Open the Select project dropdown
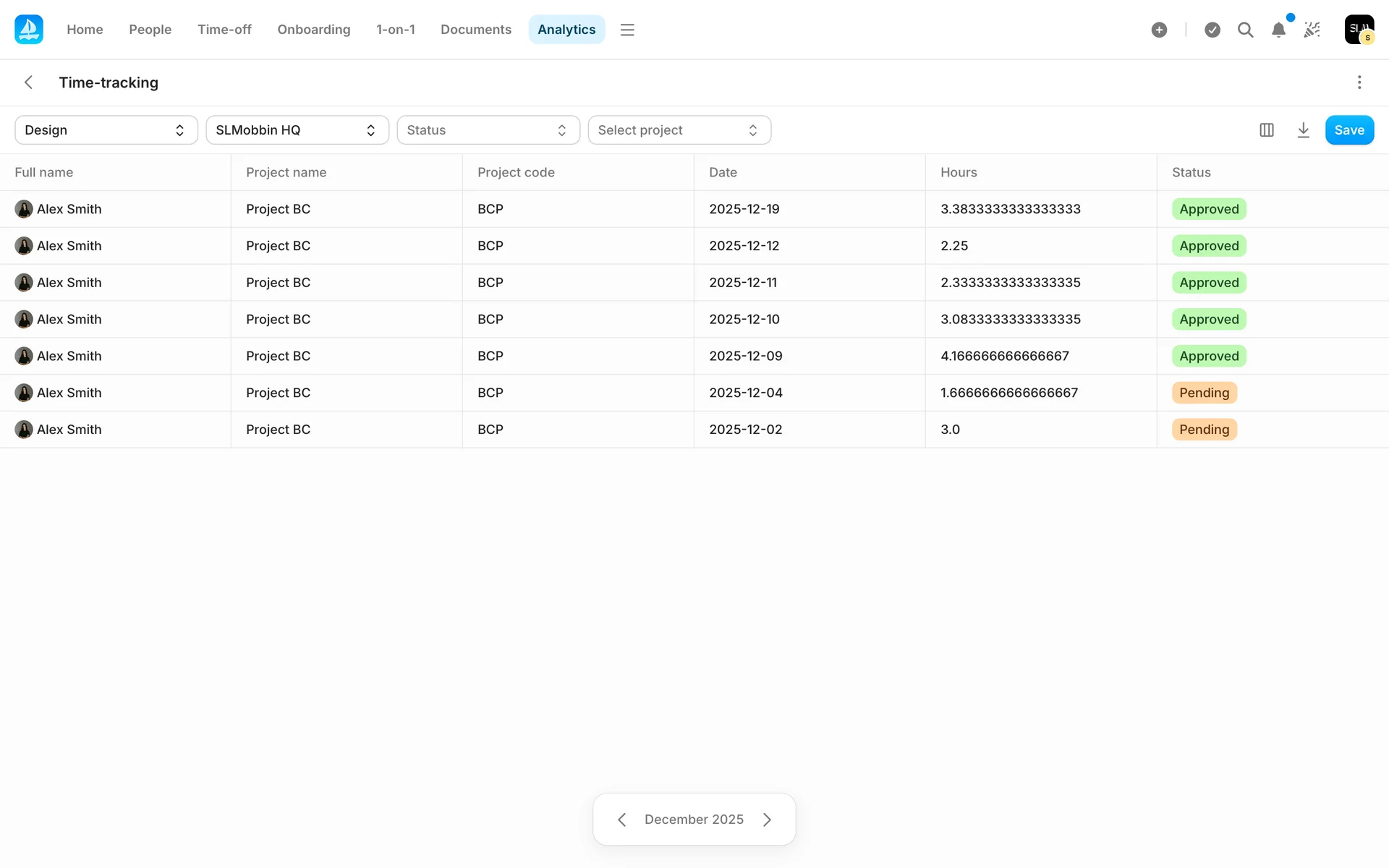 679,130
